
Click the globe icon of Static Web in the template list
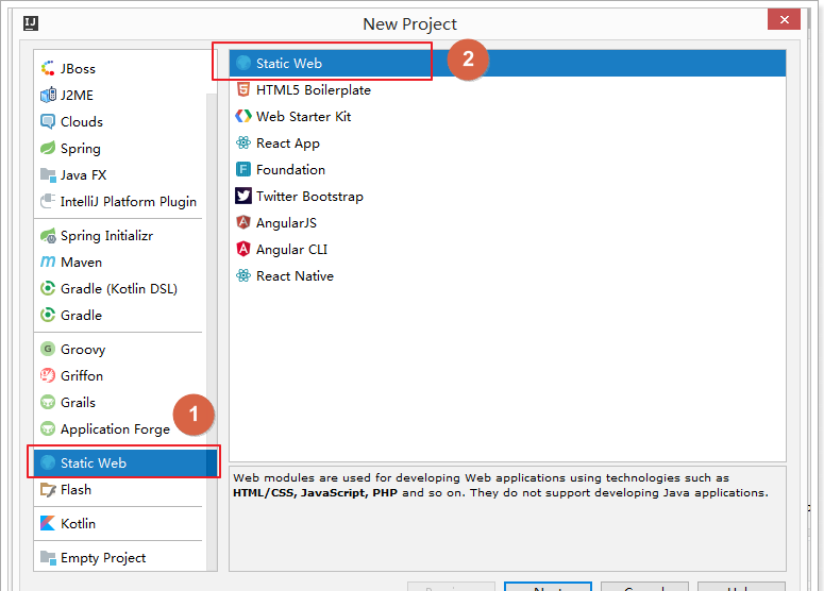243,63
